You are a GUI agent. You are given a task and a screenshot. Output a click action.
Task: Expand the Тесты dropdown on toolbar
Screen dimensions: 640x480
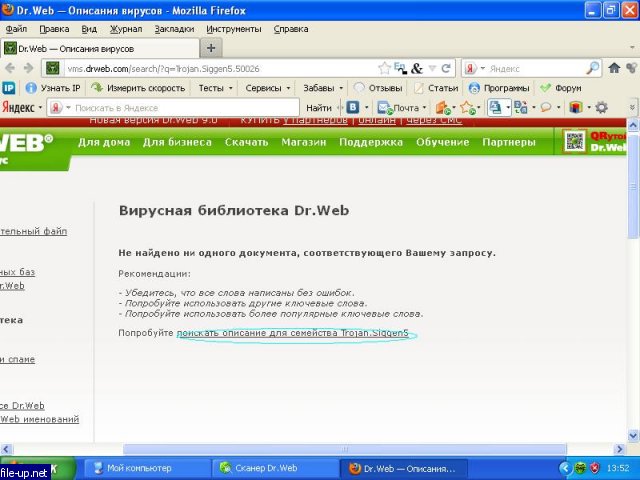point(215,88)
